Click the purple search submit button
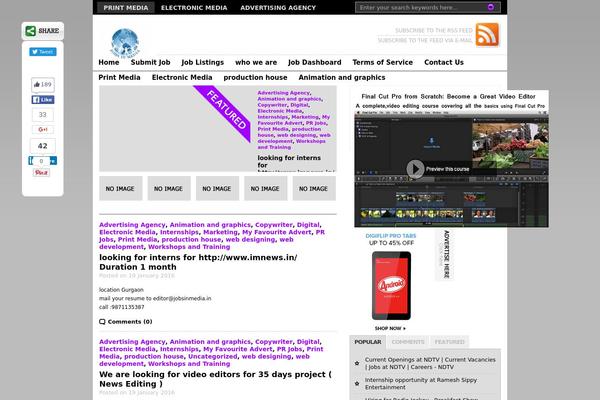 pos(491,7)
